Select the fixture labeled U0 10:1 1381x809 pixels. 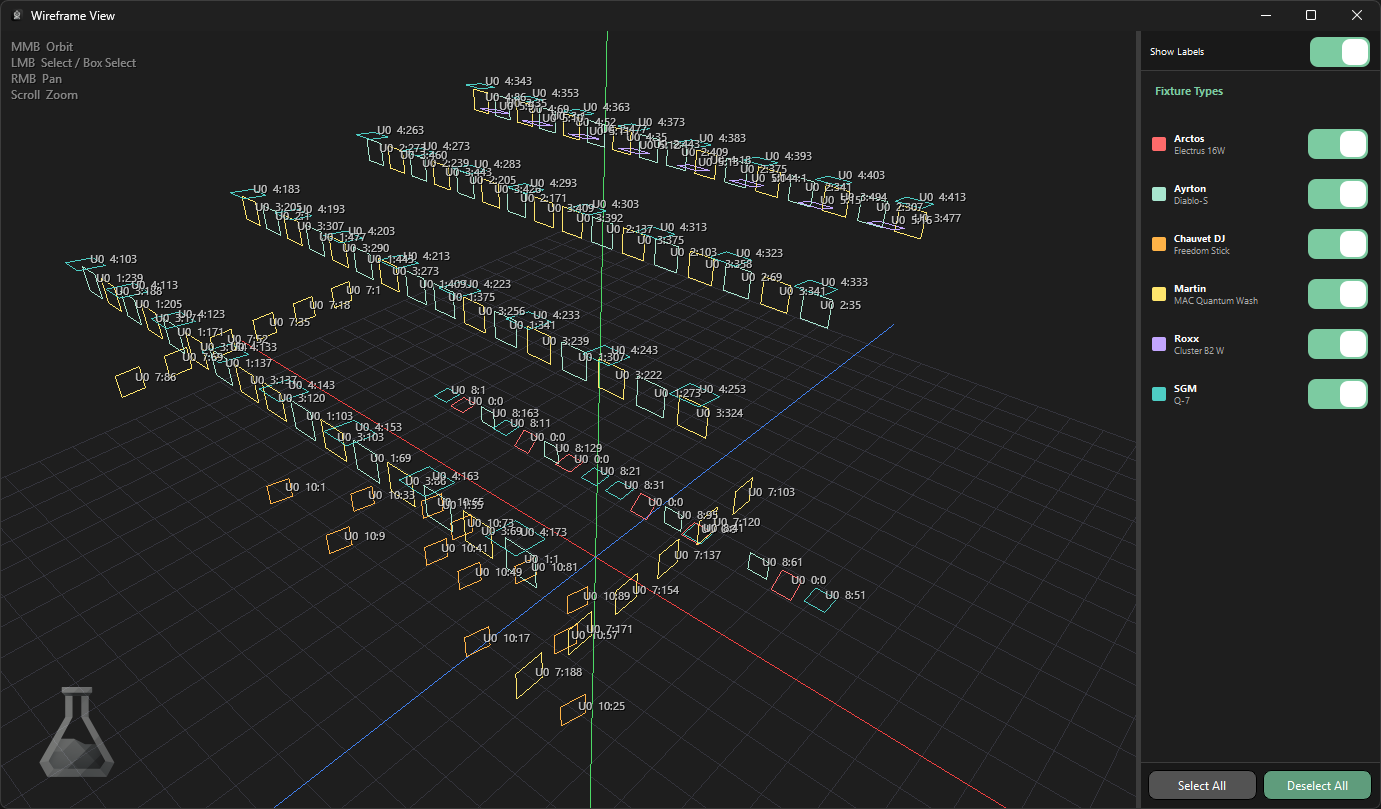coord(279,491)
